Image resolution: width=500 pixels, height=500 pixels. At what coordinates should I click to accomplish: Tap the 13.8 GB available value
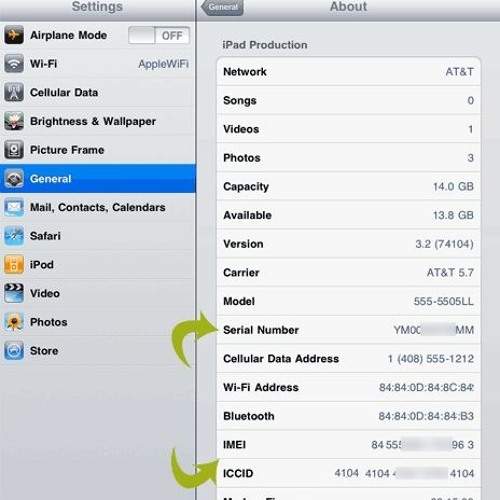(x=453, y=215)
